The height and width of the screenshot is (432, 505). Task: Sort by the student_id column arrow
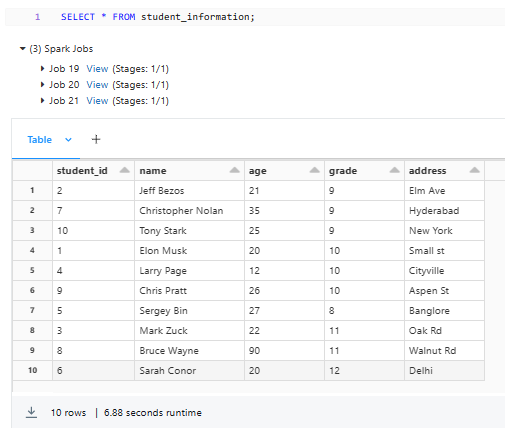pos(125,170)
